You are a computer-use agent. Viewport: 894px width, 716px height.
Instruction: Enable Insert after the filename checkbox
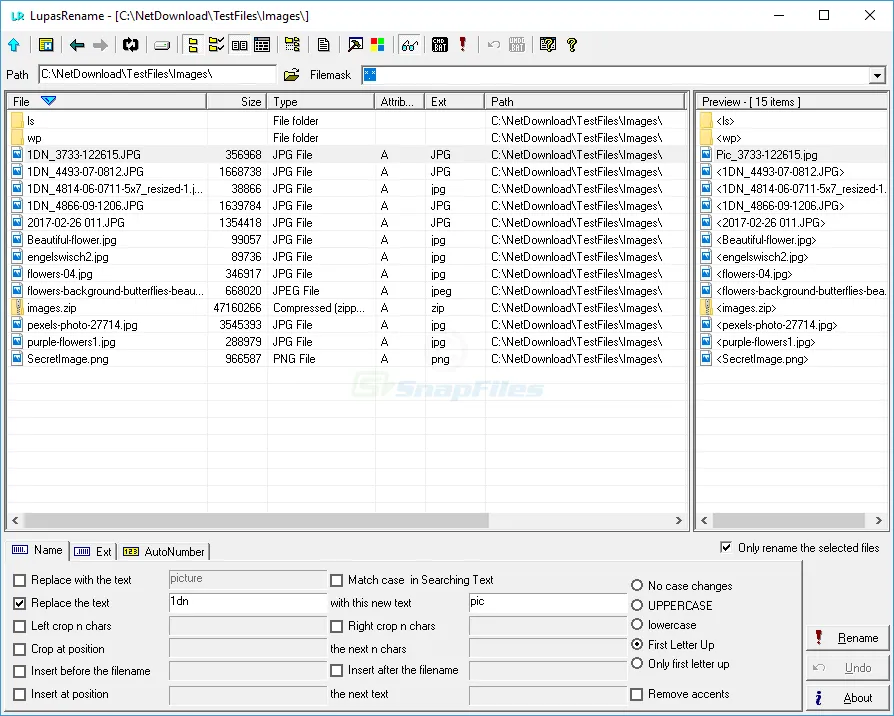pyautogui.click(x=336, y=671)
